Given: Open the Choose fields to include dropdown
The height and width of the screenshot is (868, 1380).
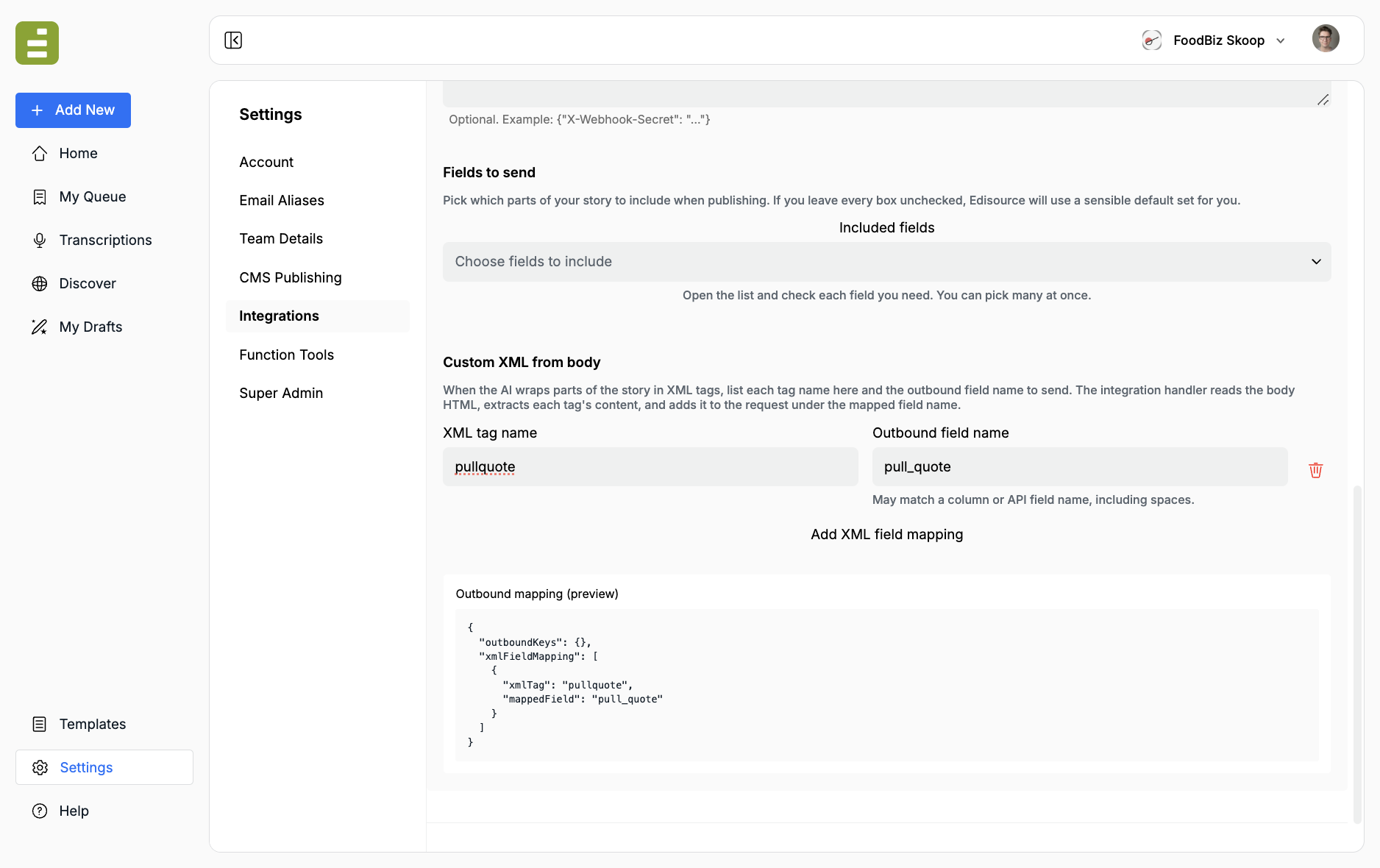Looking at the screenshot, I should (x=886, y=262).
